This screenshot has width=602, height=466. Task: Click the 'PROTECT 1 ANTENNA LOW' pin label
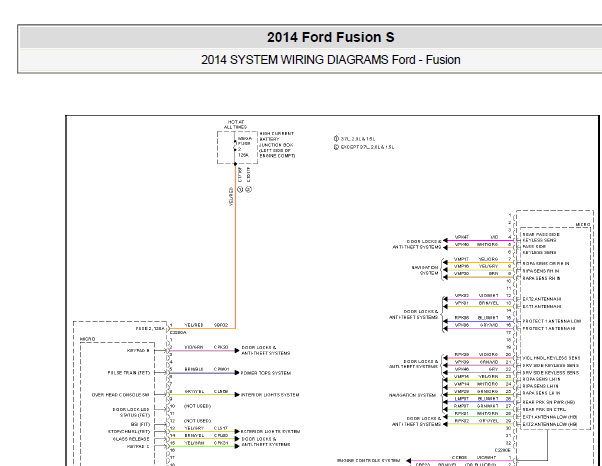[x=552, y=321]
